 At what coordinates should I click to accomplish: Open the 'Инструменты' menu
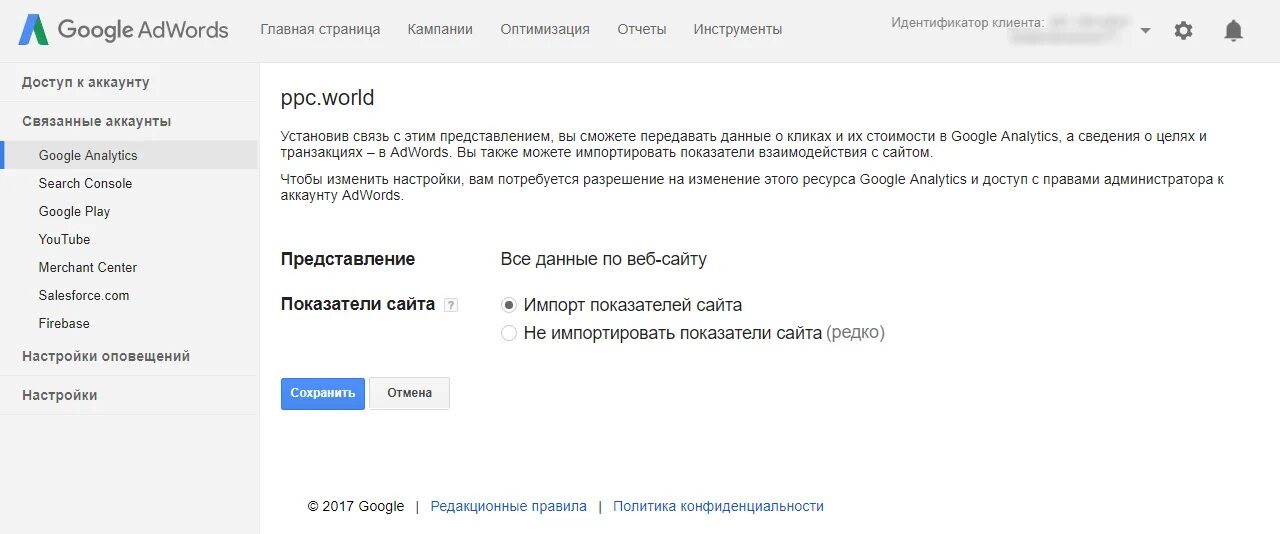click(738, 30)
